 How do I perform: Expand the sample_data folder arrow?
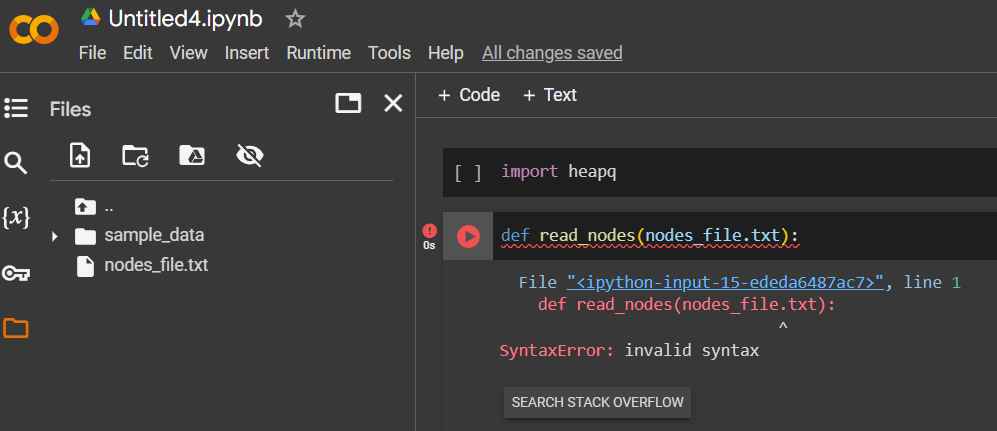(x=55, y=236)
